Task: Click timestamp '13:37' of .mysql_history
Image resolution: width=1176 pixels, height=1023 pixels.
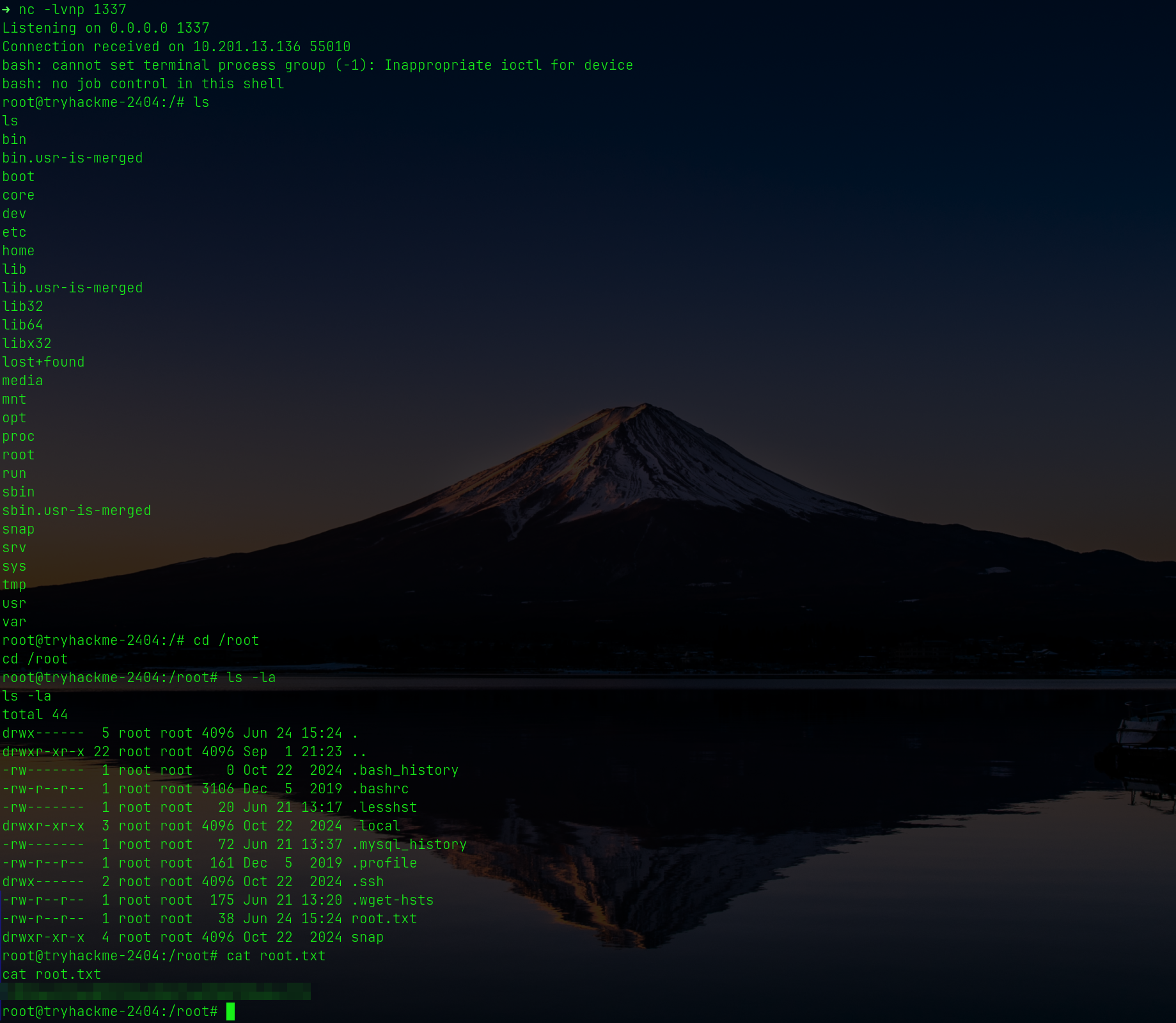Action: (x=322, y=845)
